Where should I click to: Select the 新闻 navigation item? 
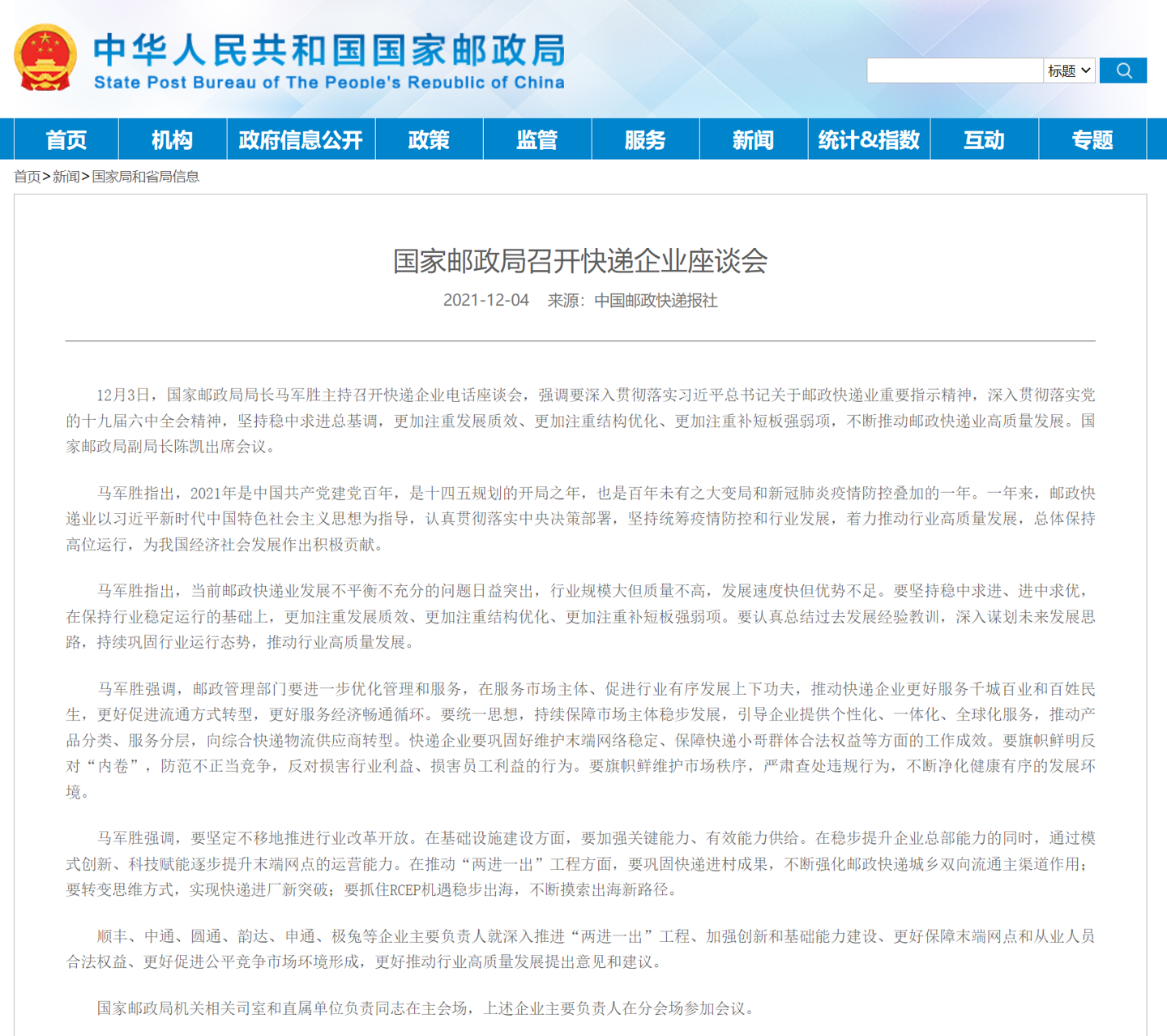coord(753,139)
